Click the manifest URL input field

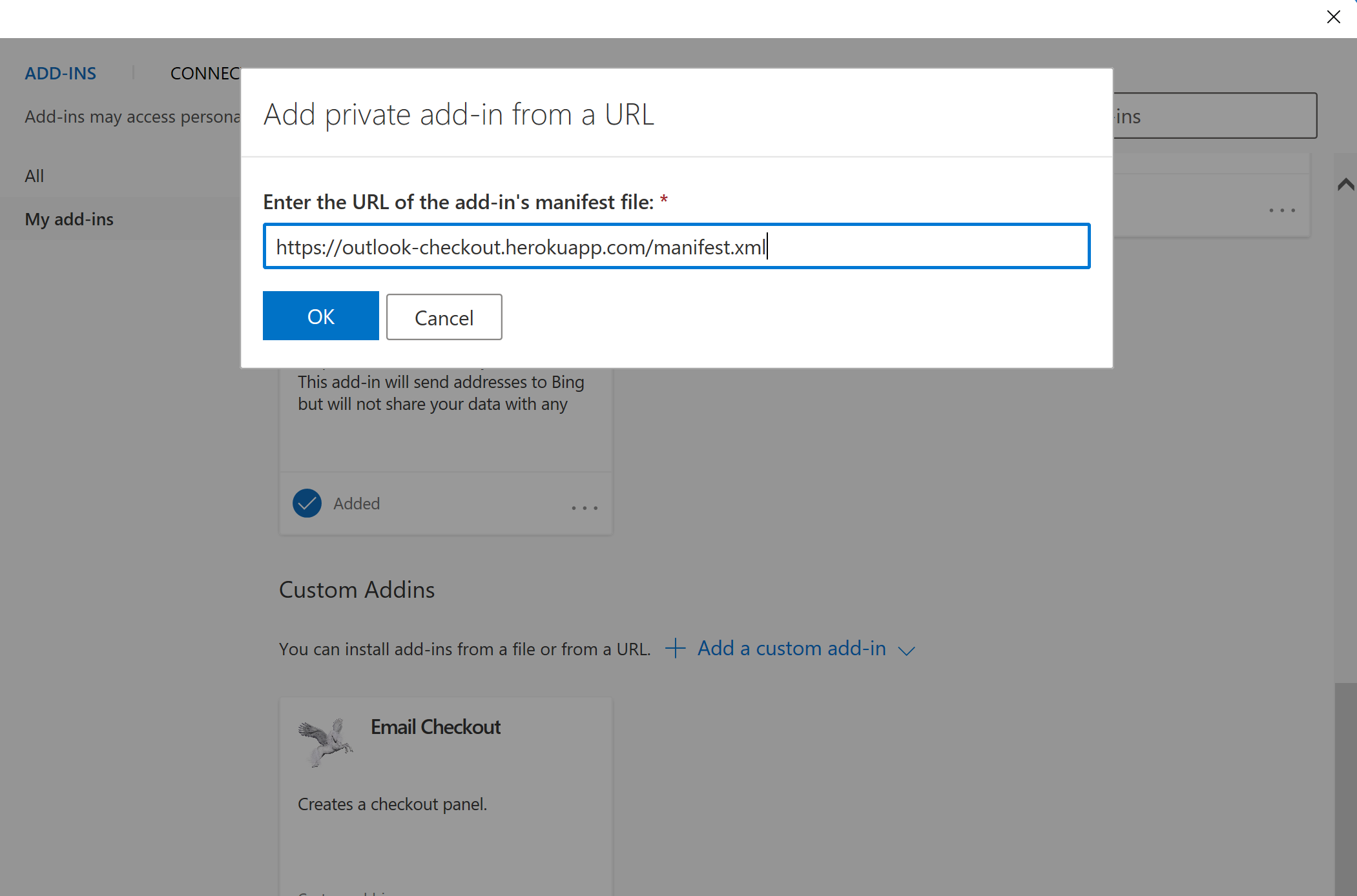coord(676,247)
